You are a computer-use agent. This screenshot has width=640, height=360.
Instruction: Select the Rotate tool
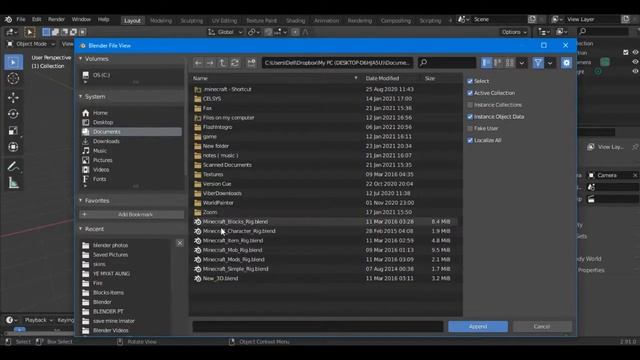13,114
